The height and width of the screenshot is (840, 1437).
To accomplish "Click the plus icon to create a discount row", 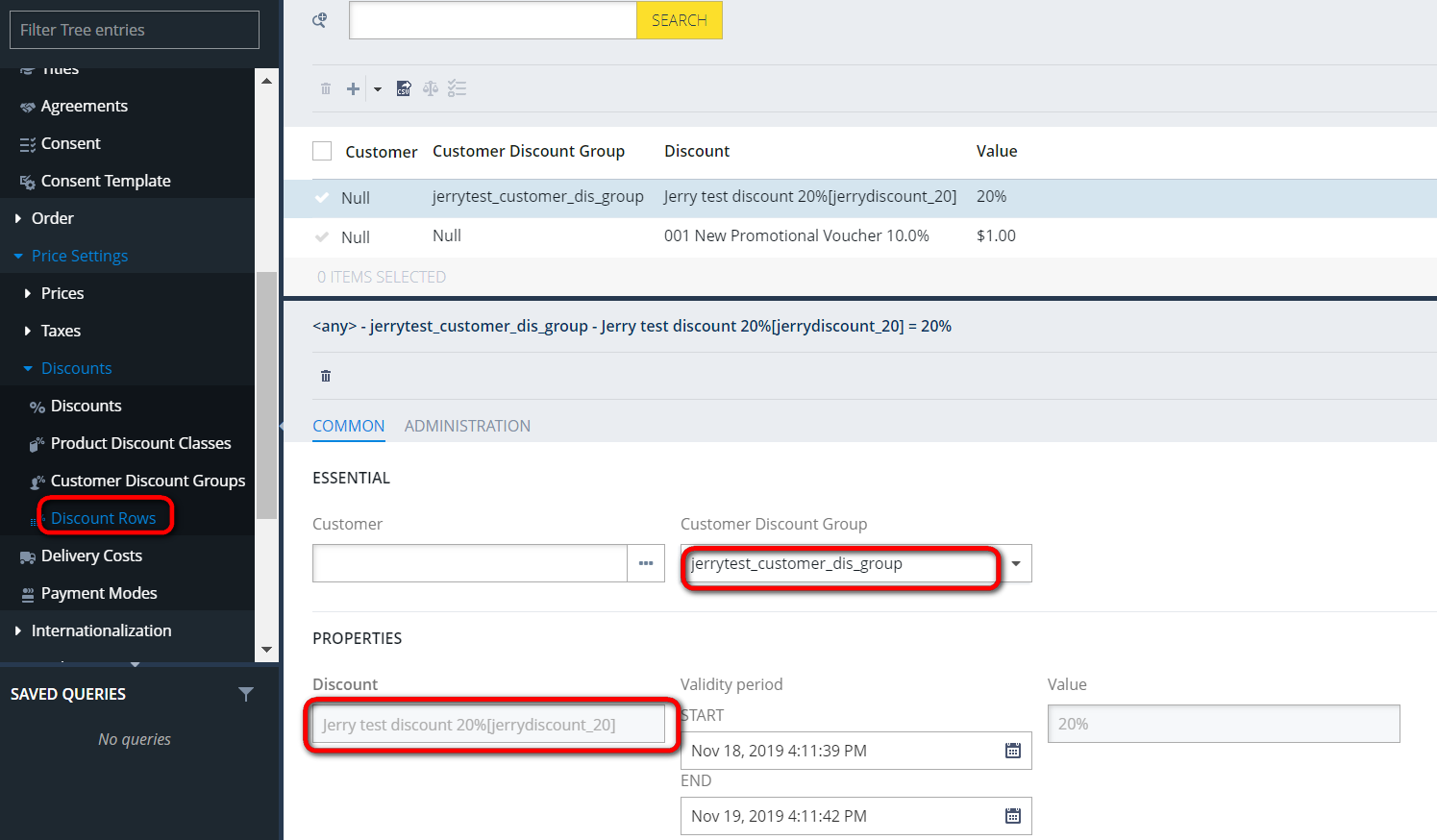I will [354, 89].
